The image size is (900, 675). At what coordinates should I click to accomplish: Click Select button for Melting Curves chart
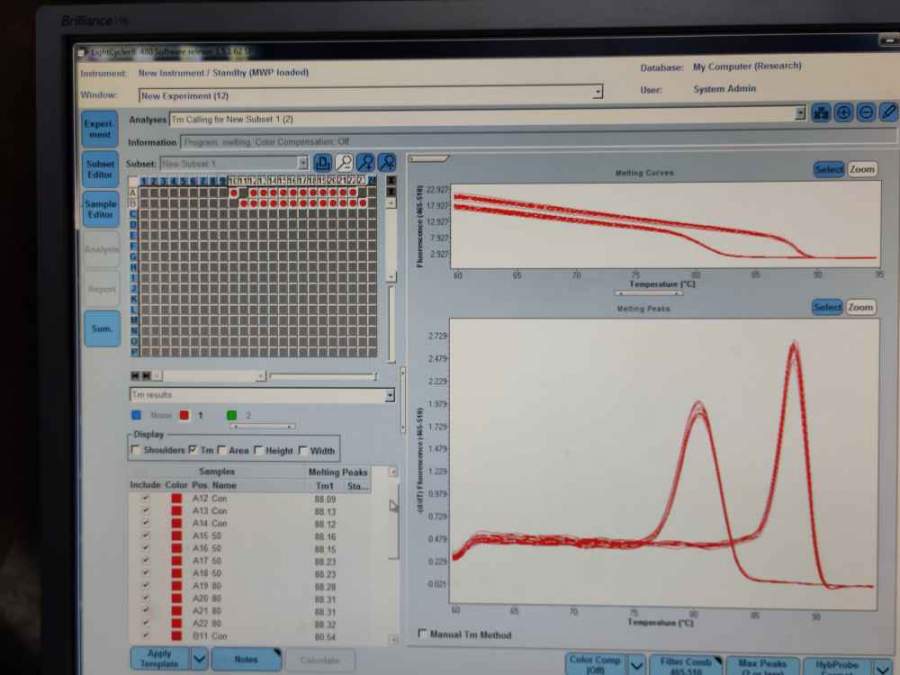(x=828, y=169)
